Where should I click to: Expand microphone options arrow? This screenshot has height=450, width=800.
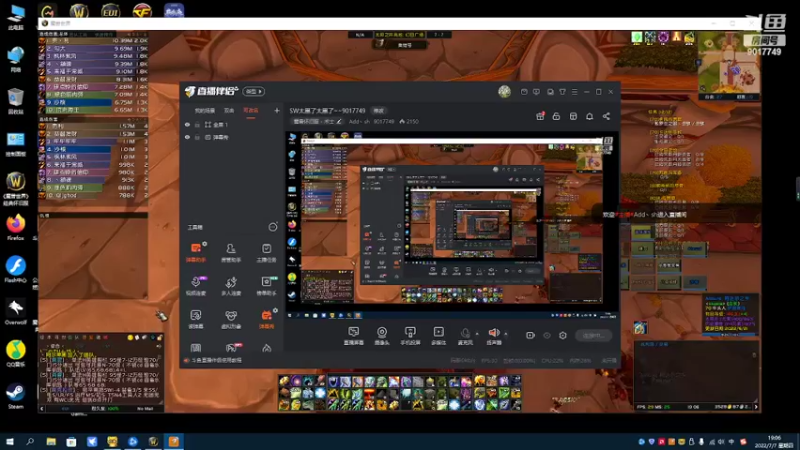477,334
